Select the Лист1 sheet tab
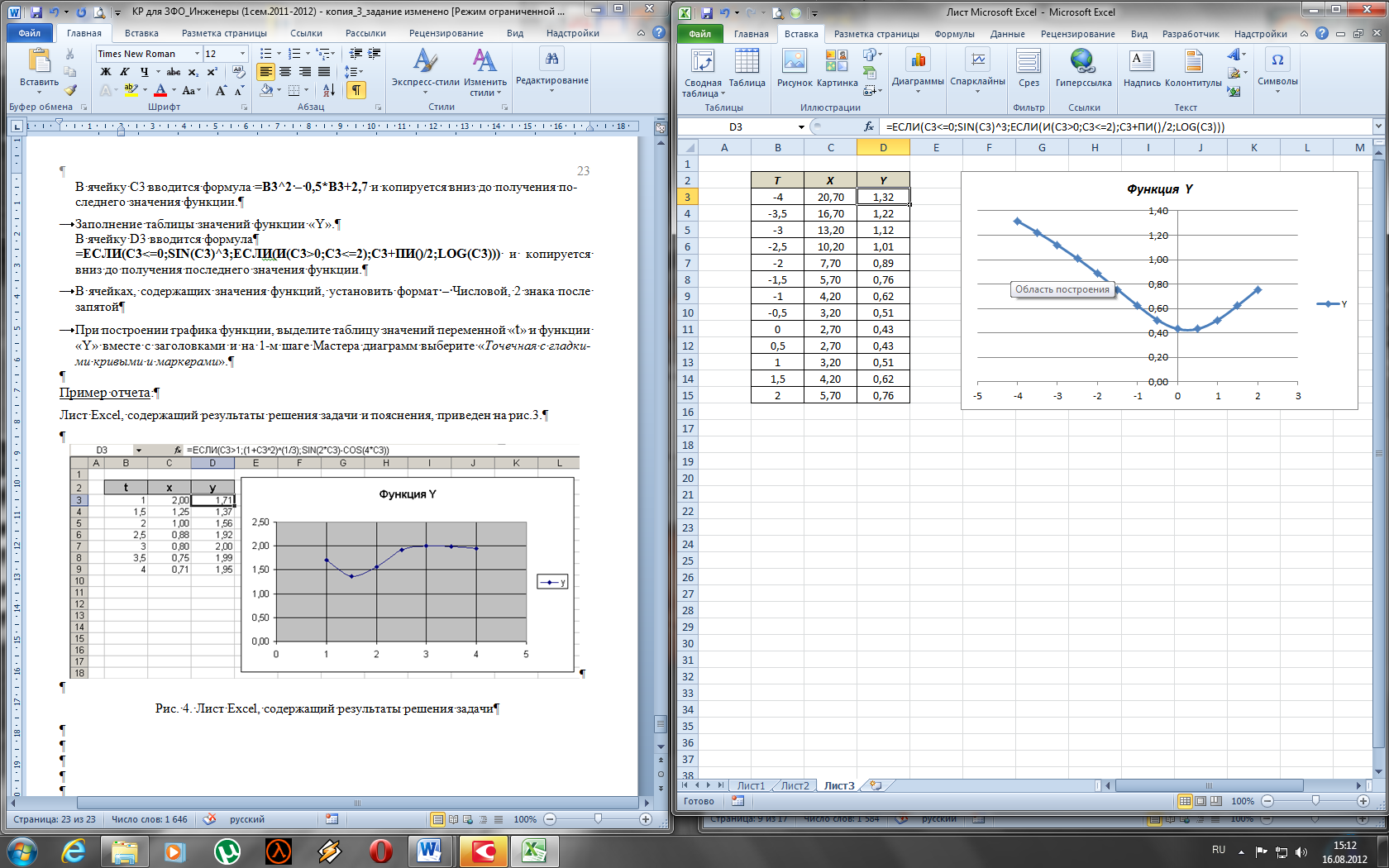Image resolution: width=1389 pixels, height=868 pixels. [x=751, y=785]
